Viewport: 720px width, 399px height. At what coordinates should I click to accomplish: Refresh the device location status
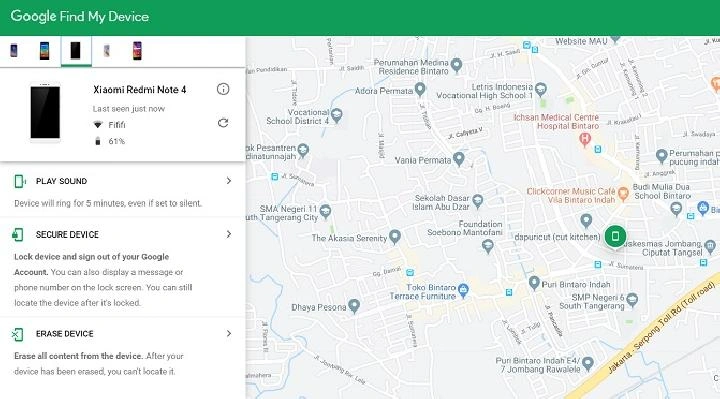pos(223,123)
